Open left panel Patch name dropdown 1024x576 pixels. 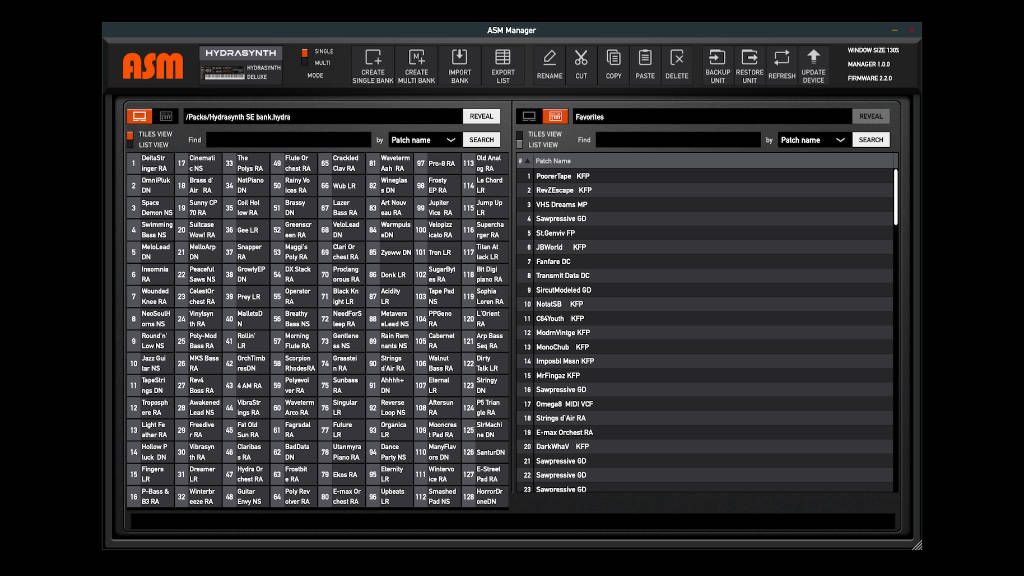(423, 140)
